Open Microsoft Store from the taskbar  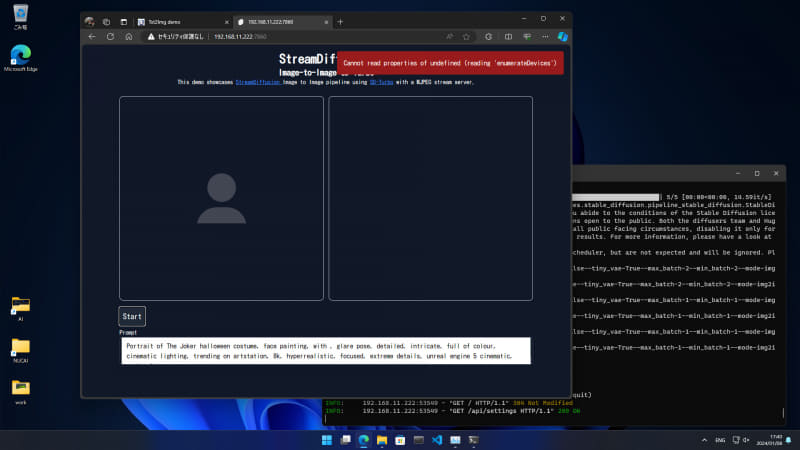[400, 440]
